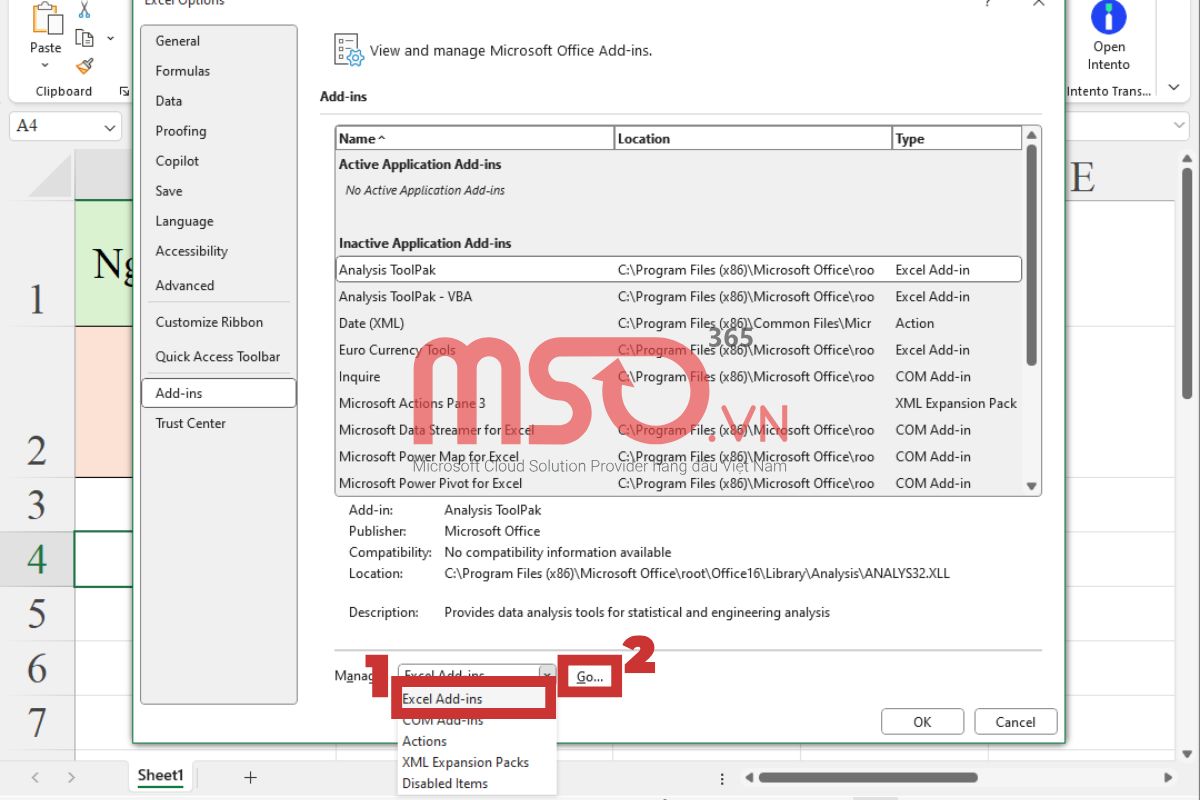This screenshot has height=800, width=1200.
Task: Go to previous sheet with left arrow
Action: pyautogui.click(x=36, y=777)
